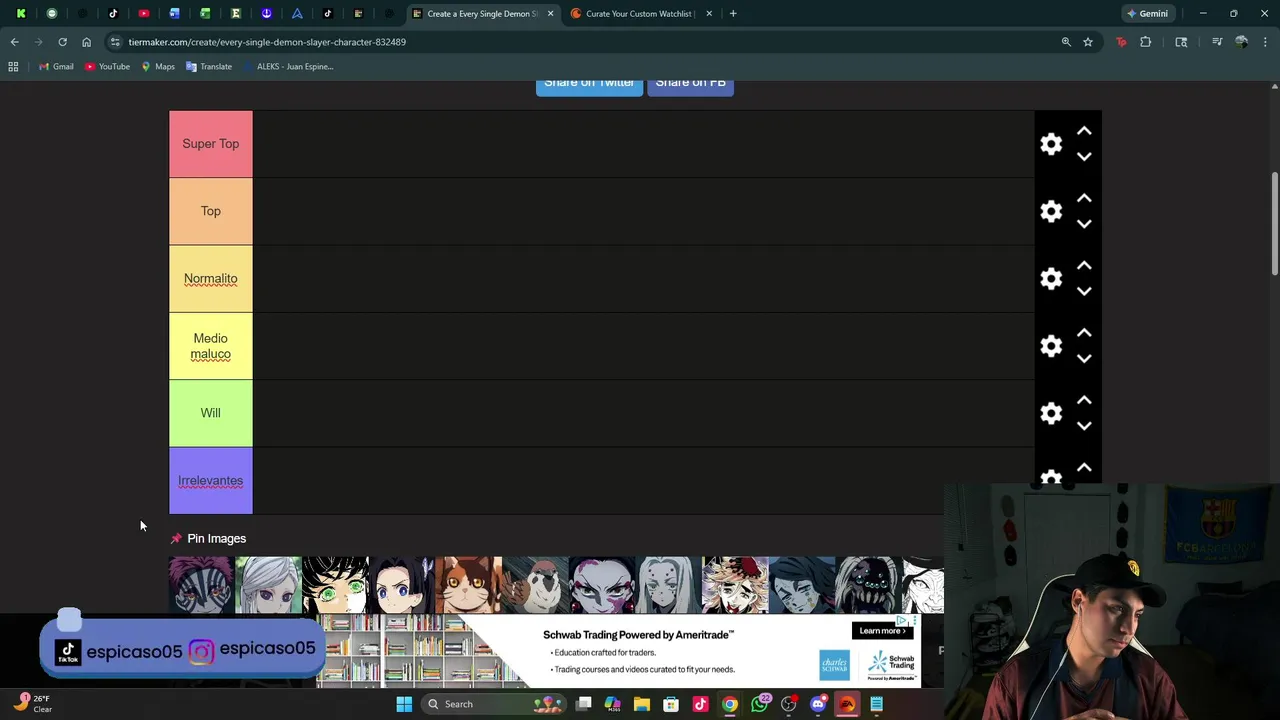Move Normalito tier up with arrow
The height and width of the screenshot is (720, 1280).
coord(1084,265)
